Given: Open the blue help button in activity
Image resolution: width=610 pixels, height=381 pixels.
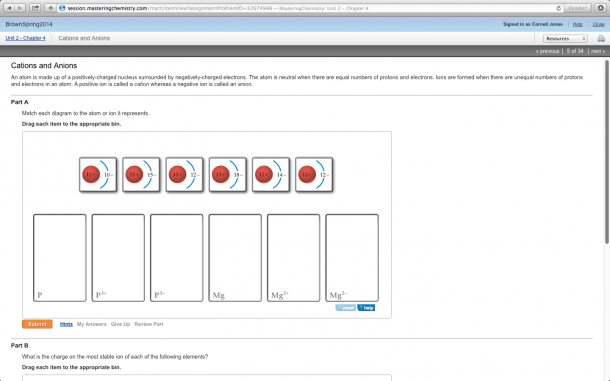Looking at the screenshot, I should (x=366, y=308).
